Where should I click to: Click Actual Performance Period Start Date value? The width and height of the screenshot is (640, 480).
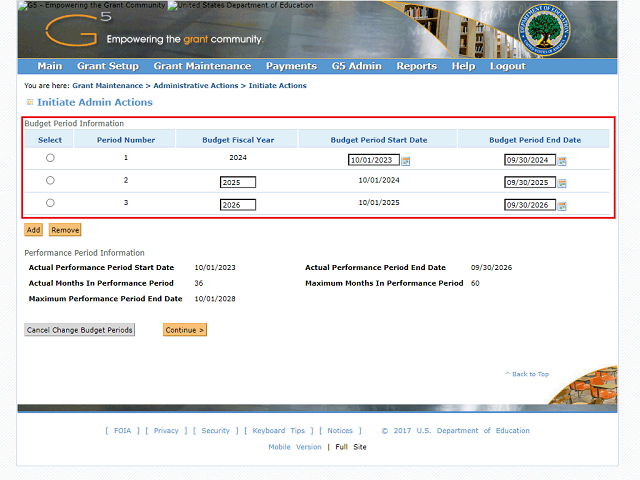click(215, 268)
